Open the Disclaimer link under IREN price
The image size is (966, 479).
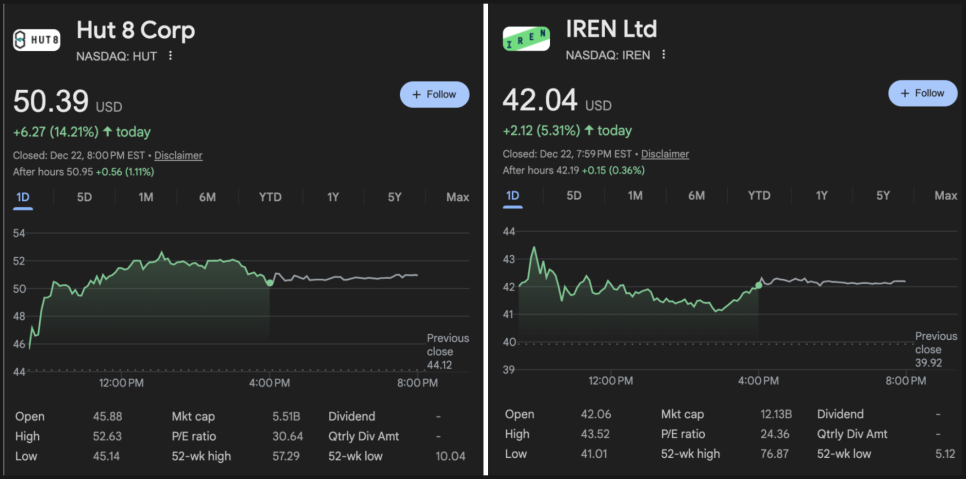point(665,154)
